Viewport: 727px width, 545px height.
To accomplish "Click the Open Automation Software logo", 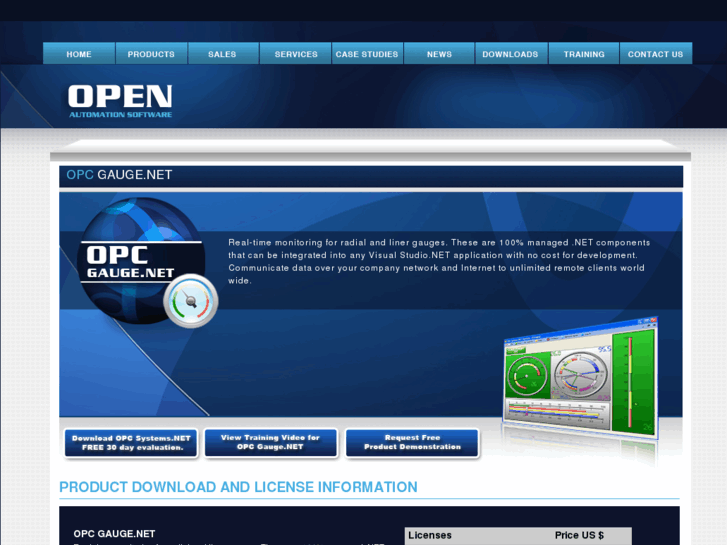I will (x=120, y=101).
